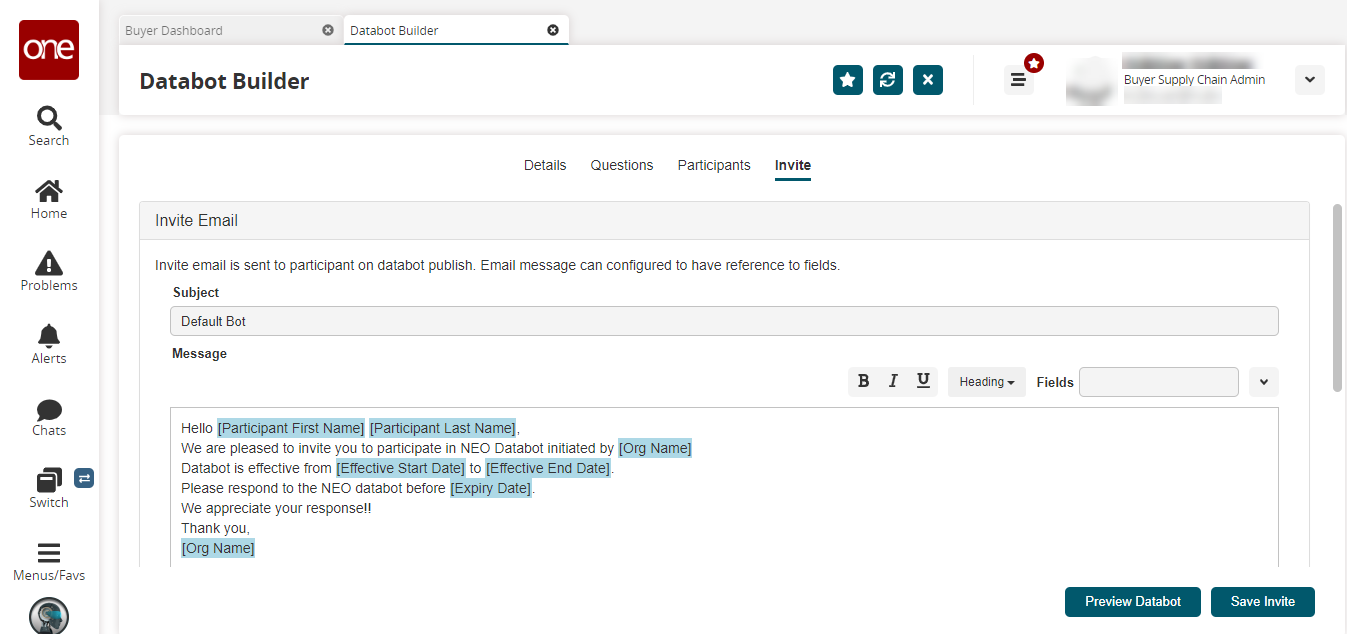Click the red star notification badge

(1034, 63)
